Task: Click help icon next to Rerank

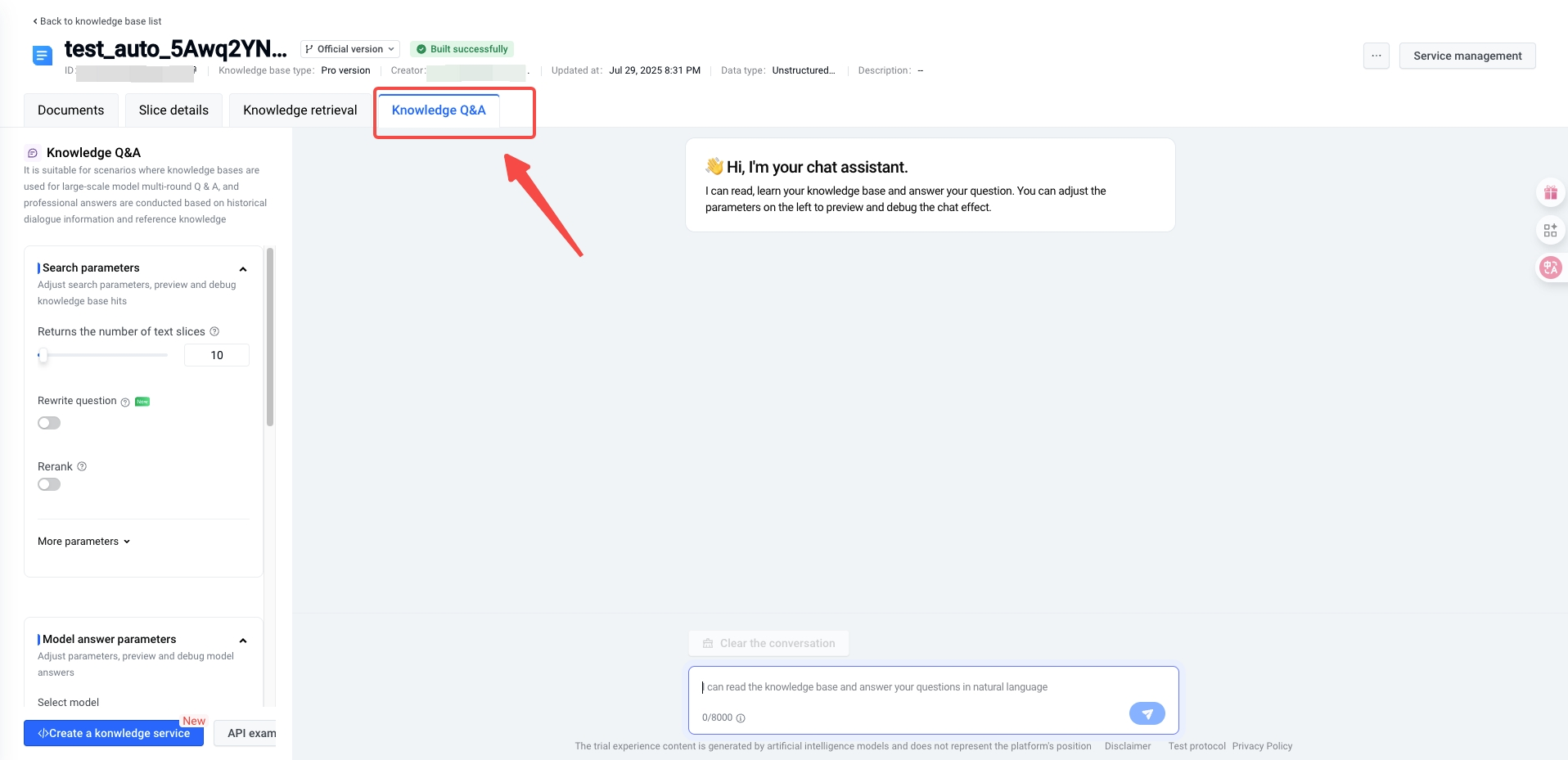Action: 82,466
